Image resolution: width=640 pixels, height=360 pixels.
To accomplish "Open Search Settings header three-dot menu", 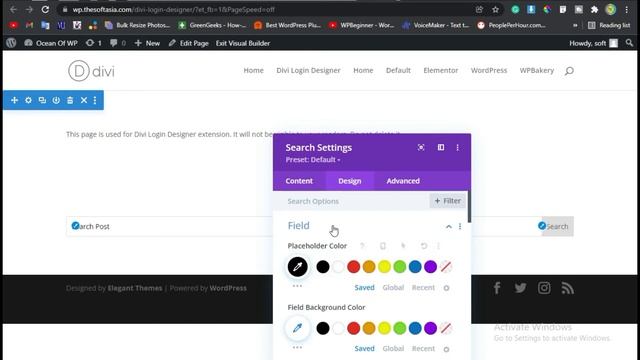I will click(458, 147).
